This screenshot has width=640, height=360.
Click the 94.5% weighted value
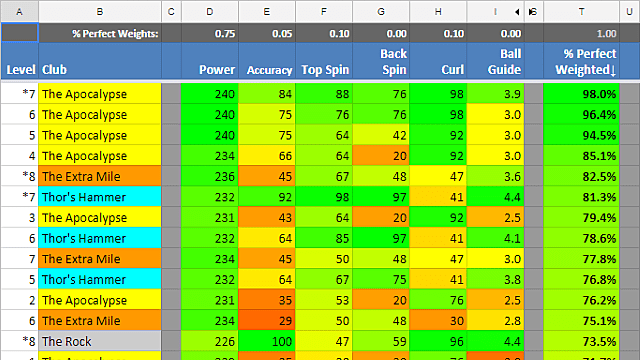click(x=581, y=135)
